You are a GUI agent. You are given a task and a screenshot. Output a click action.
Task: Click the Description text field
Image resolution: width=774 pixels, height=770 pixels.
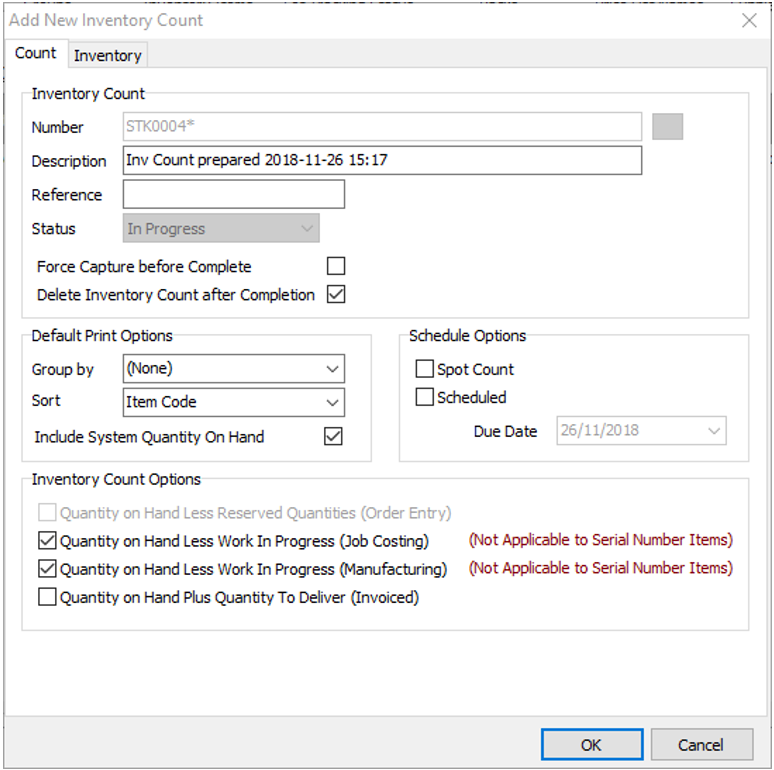[381, 161]
